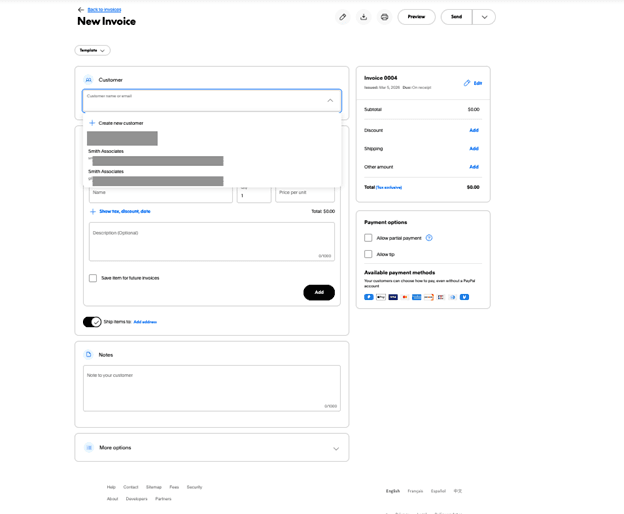Click the Preview button
624x514 pixels.
point(416,17)
